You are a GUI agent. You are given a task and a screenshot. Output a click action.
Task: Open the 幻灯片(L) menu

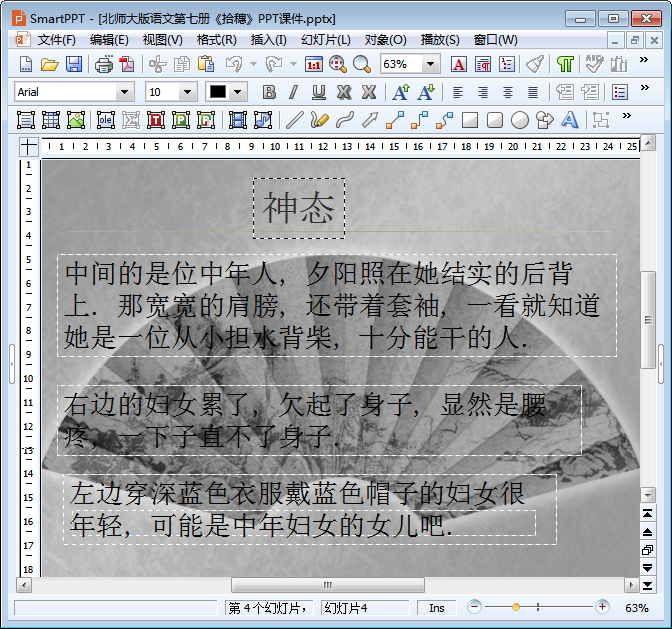tap(325, 40)
